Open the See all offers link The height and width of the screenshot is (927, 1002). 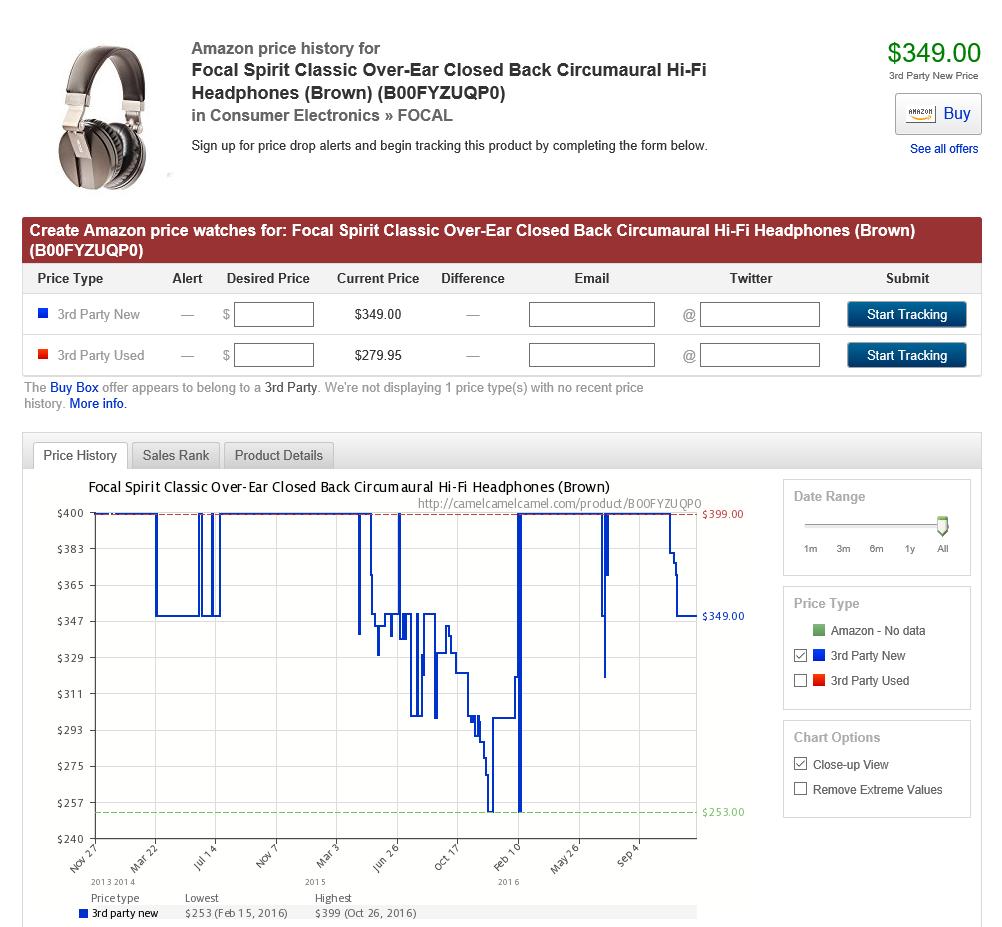(943, 149)
